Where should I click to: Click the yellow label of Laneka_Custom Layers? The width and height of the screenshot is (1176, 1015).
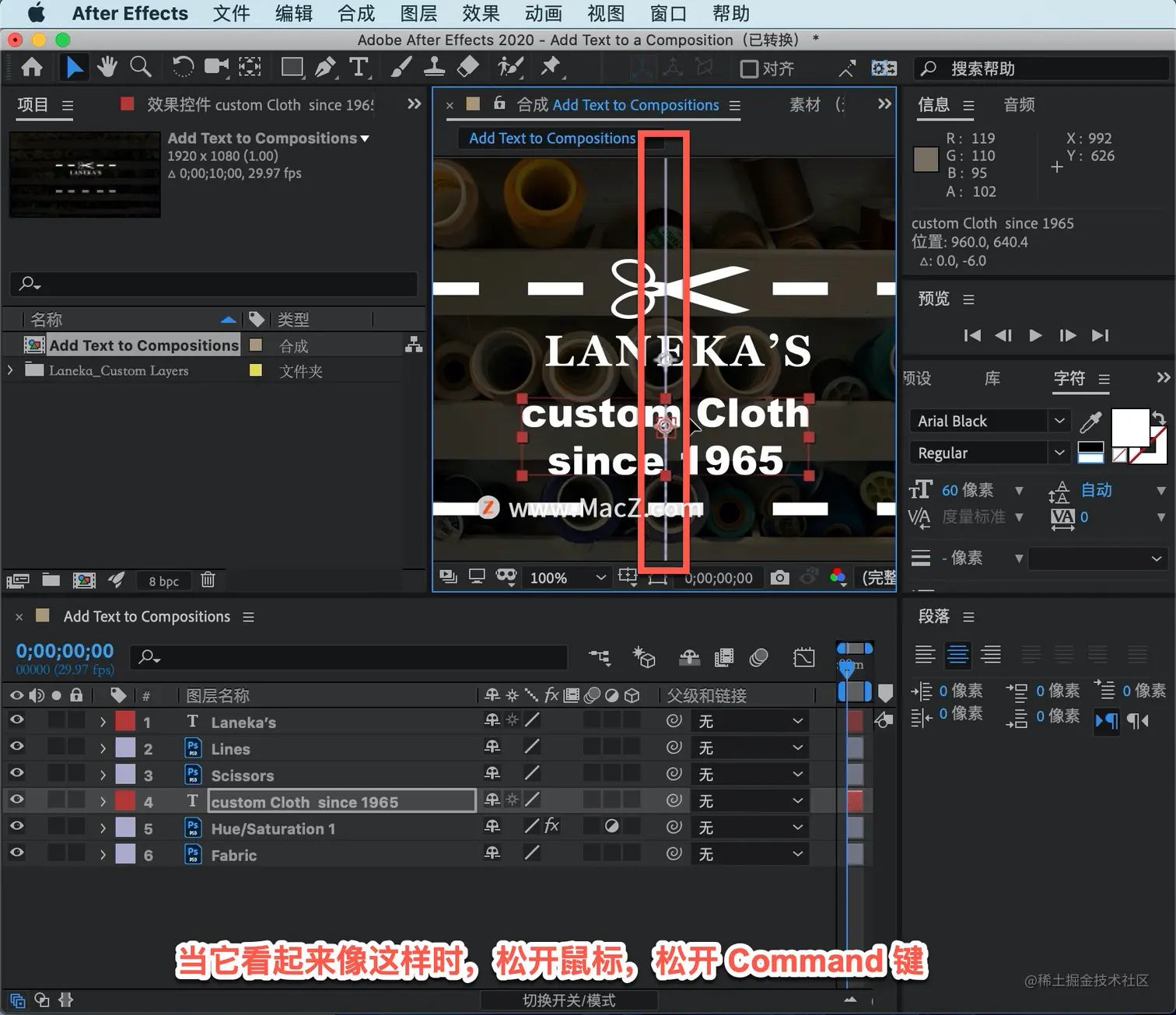click(255, 370)
